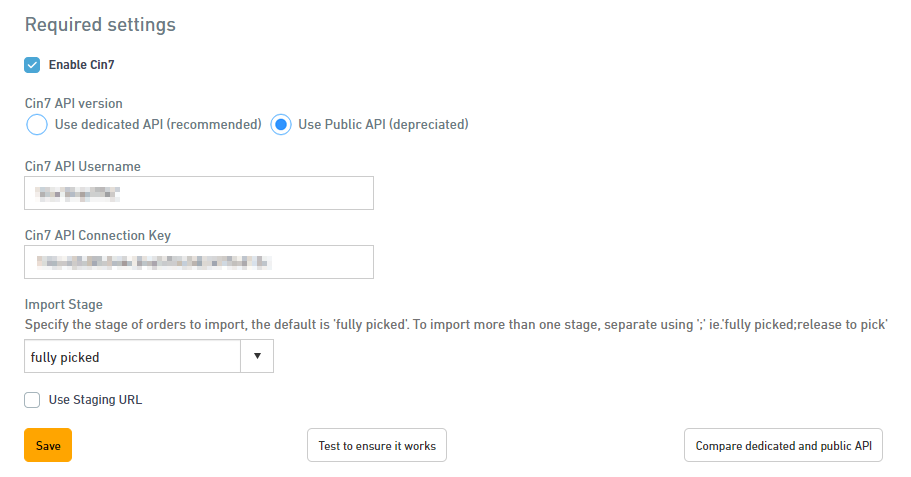Viewport: 911px width, 477px height.
Task: Click the 'Use Public API (depreciated)' label
Action: 383,125
